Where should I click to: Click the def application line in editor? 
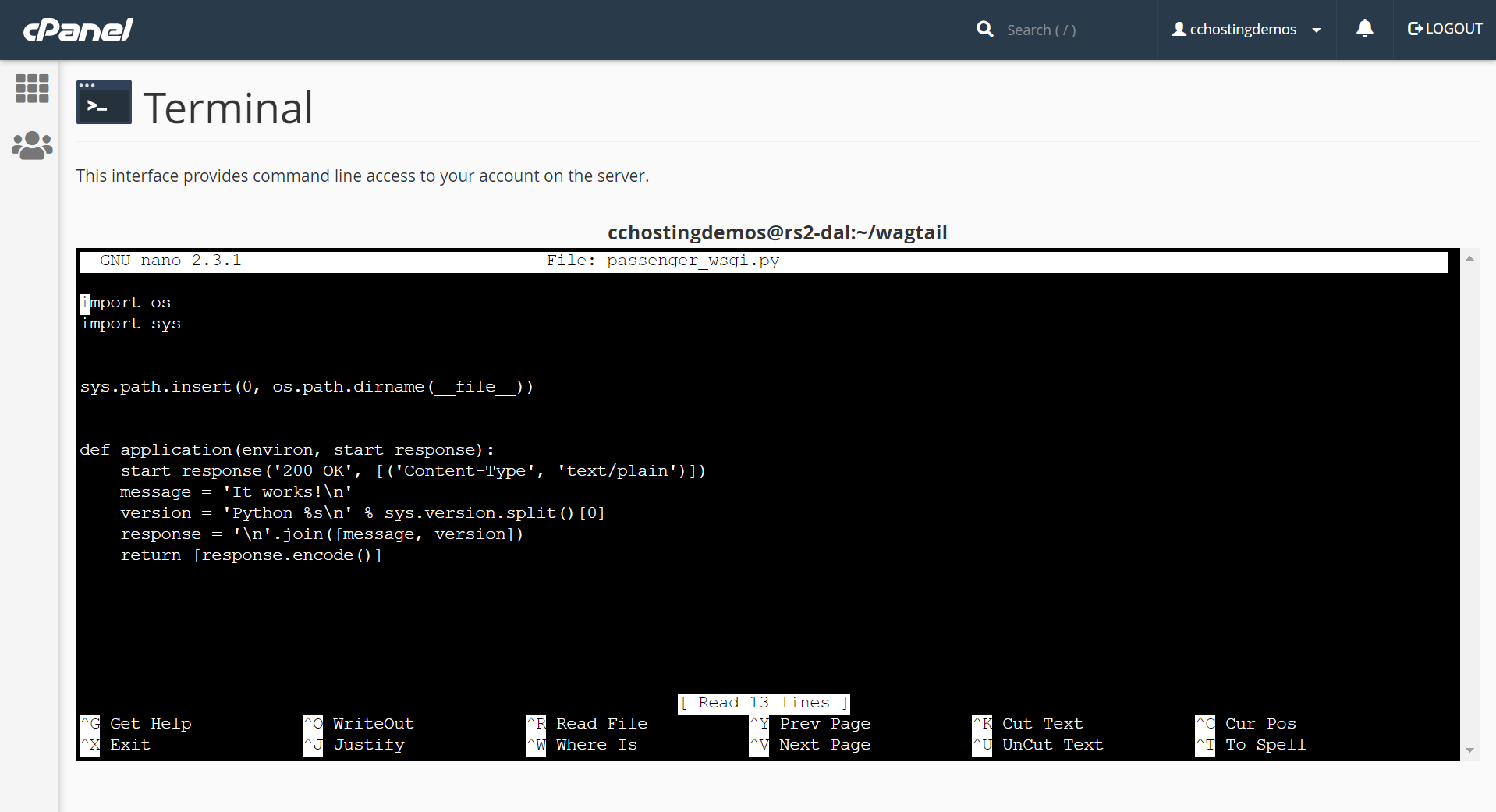286,450
